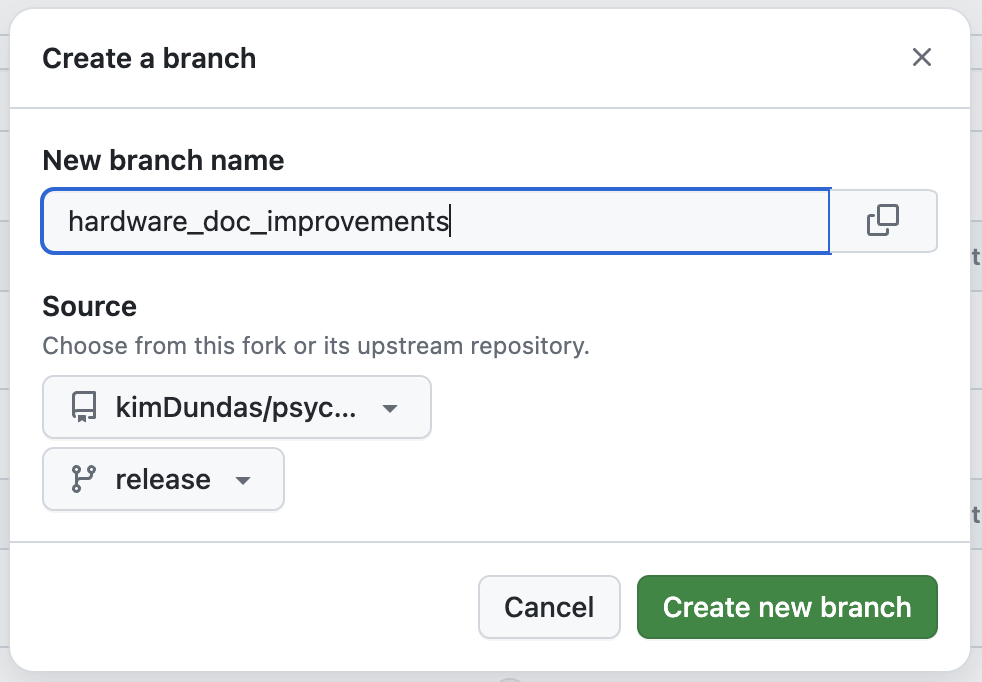Click the release branch name text

(x=163, y=480)
